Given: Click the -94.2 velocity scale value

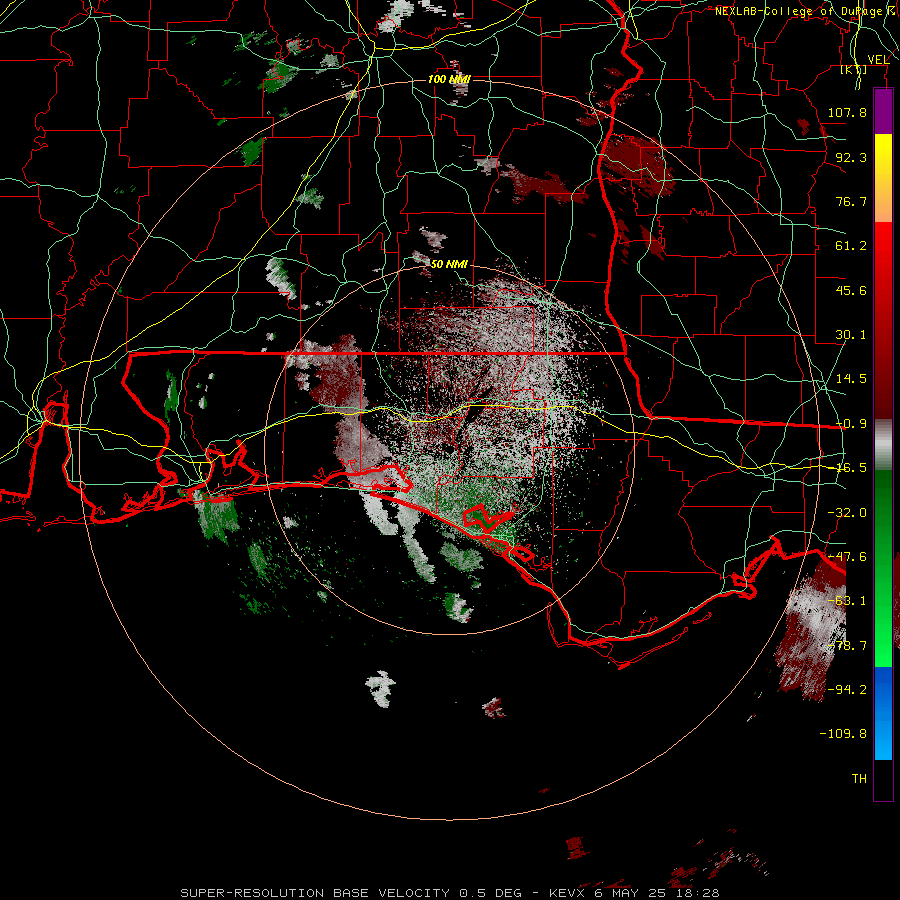Looking at the screenshot, I should (847, 689).
